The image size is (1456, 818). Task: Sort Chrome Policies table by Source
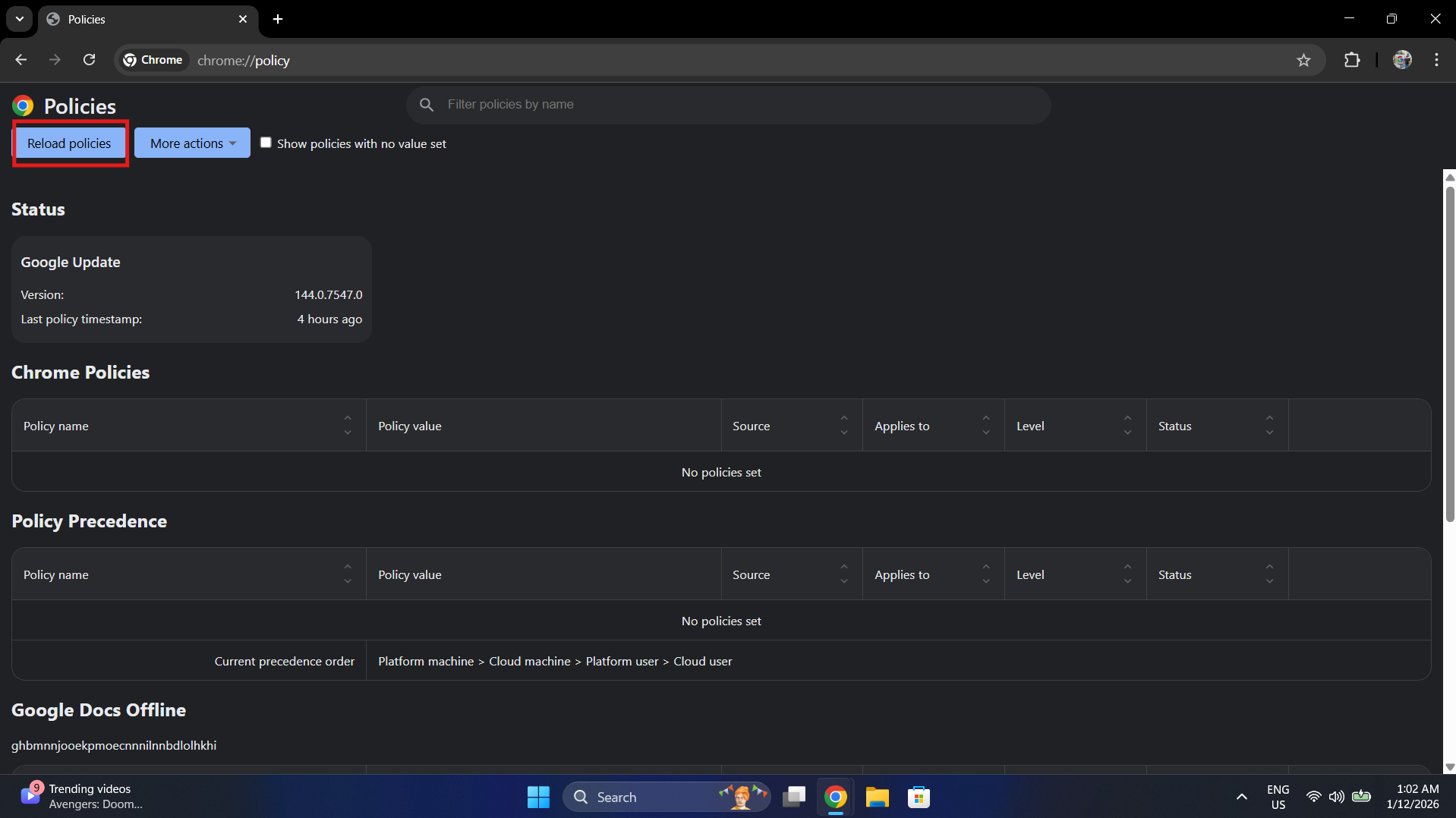843,426
